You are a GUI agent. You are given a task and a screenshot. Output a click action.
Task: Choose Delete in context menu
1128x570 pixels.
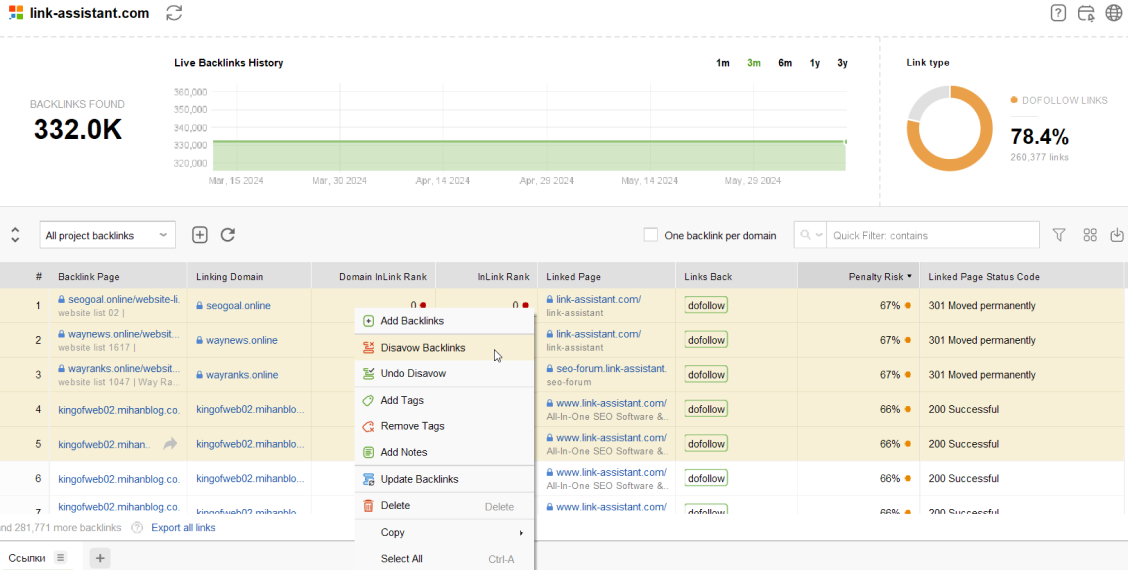click(x=445, y=506)
